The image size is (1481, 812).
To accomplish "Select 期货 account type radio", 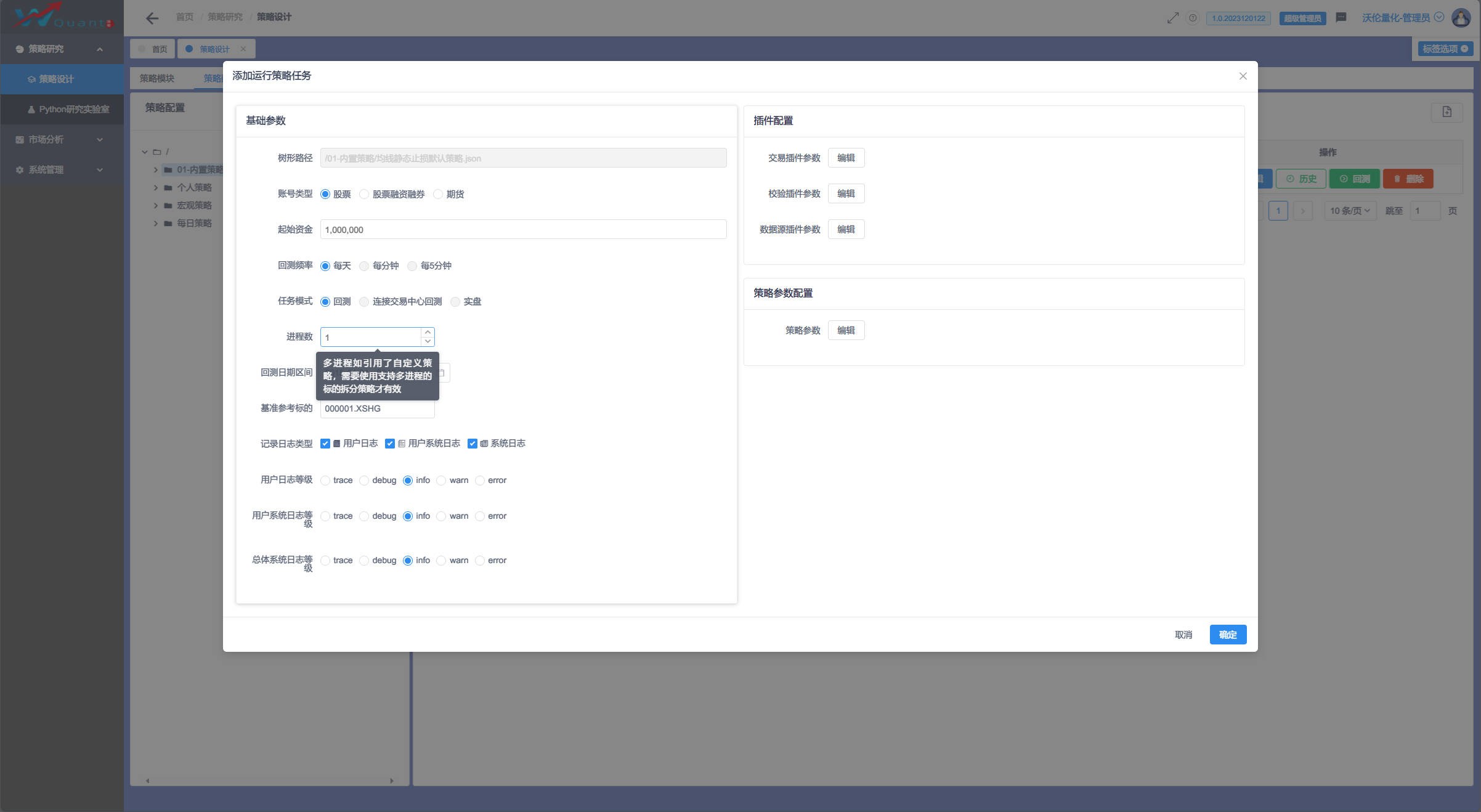I will coord(438,194).
